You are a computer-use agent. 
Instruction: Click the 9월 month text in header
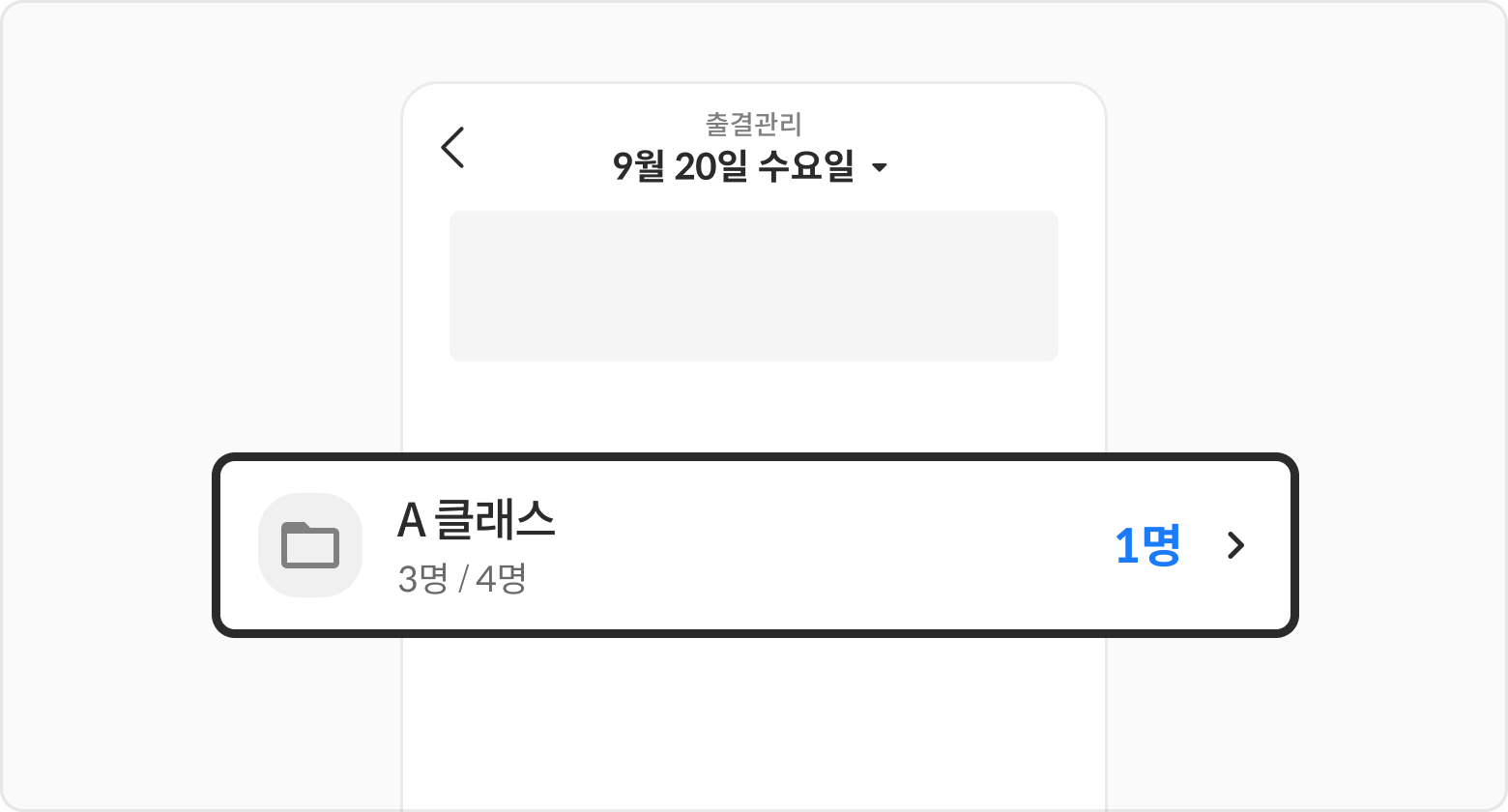pyautogui.click(x=638, y=167)
